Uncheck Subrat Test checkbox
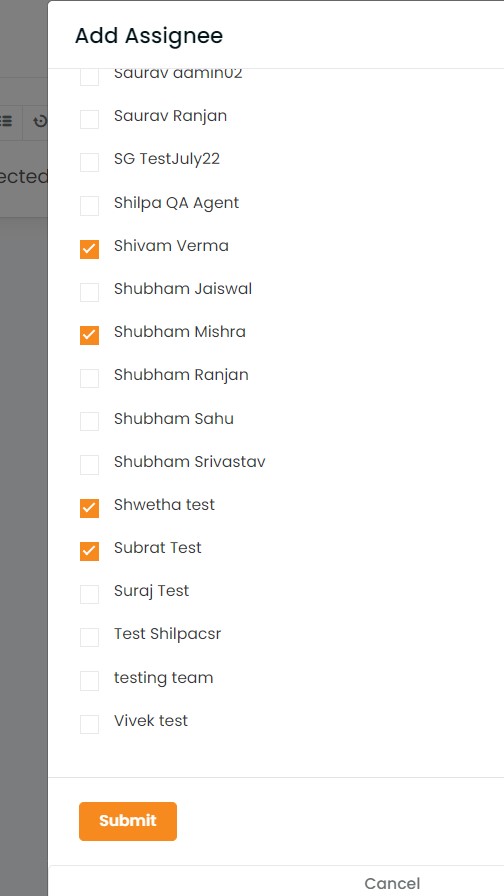Image resolution: width=504 pixels, height=896 pixels. click(89, 551)
